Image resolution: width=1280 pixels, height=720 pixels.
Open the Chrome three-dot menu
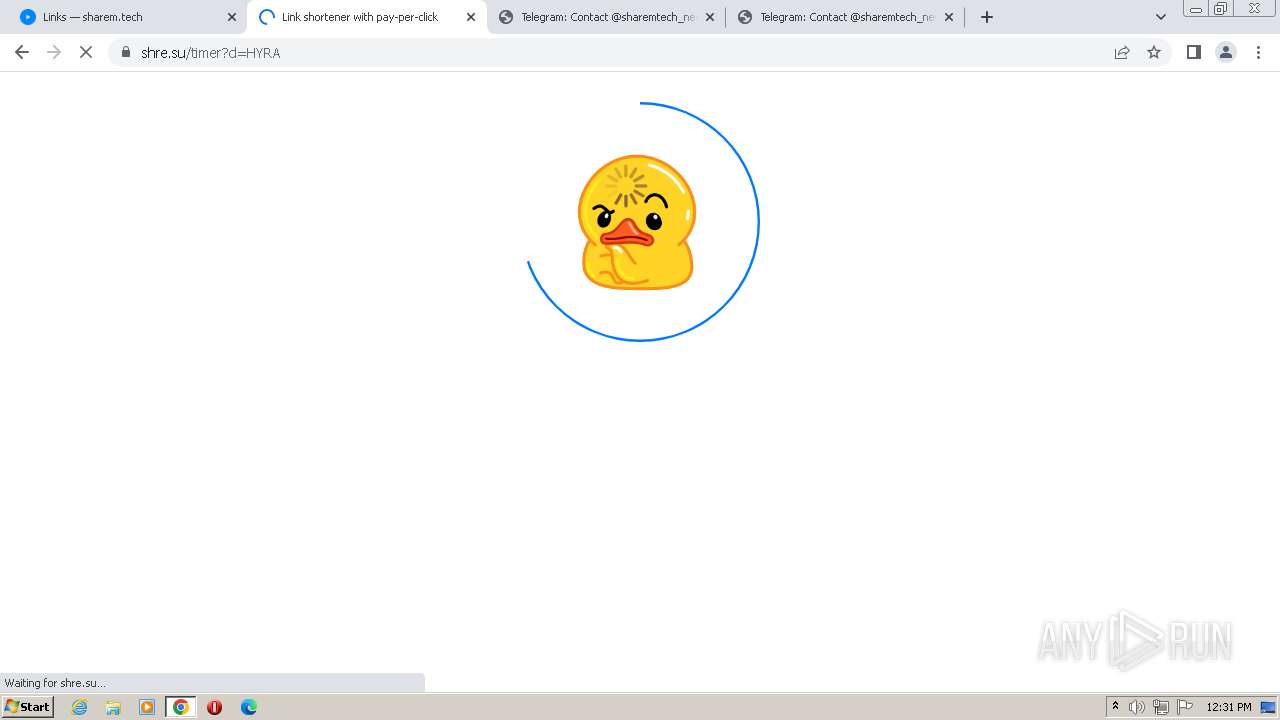point(1258,52)
